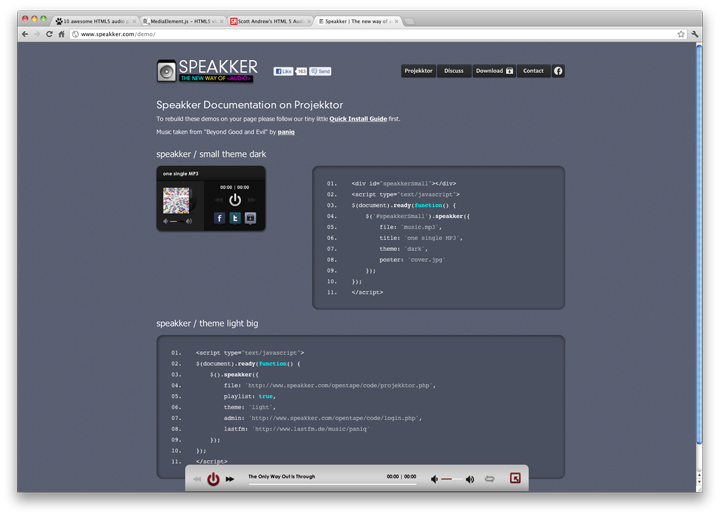Open the Discuss nav button
Image resolution: width=720 pixels, height=516 pixels.
coord(454,71)
